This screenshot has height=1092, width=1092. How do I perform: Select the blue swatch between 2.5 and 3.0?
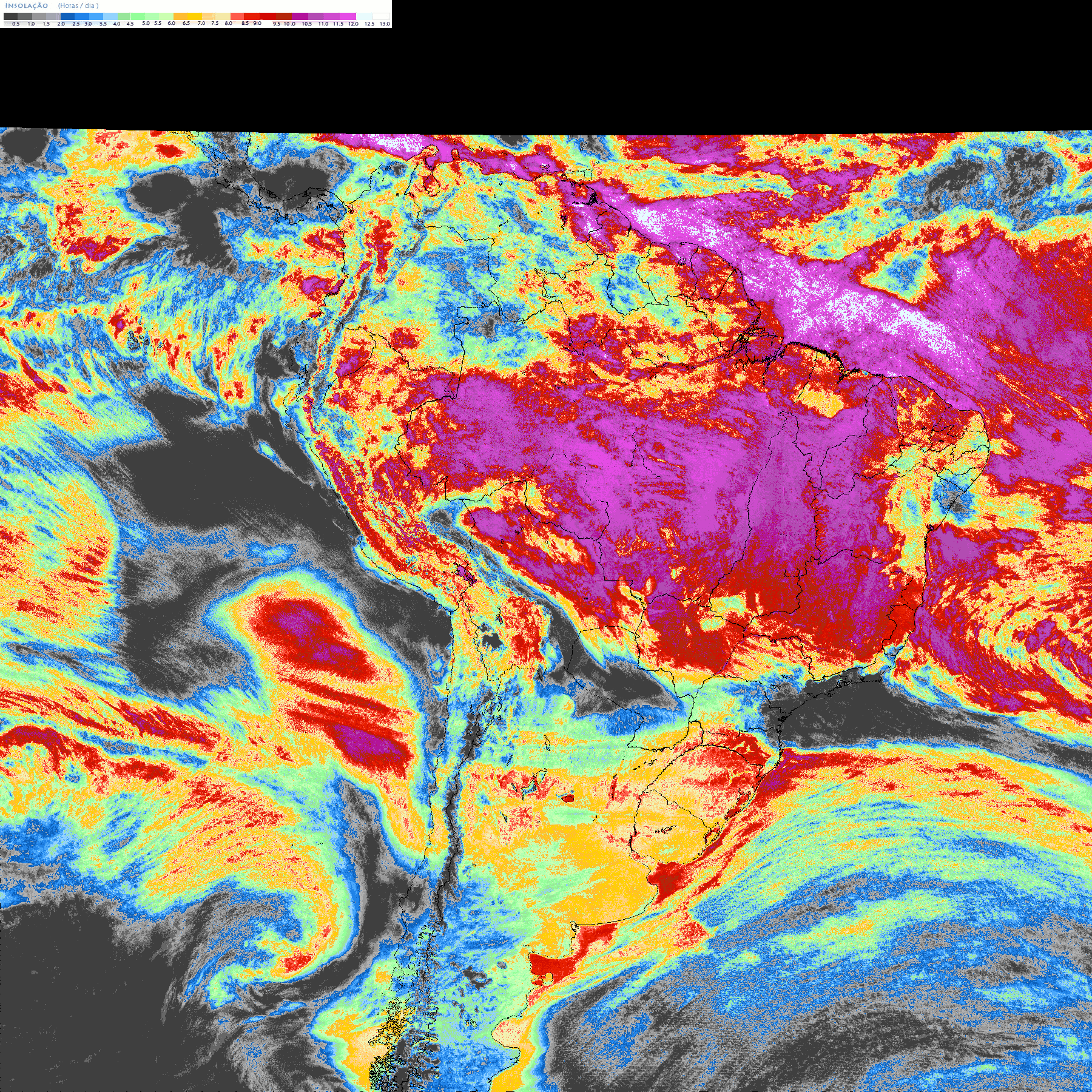(x=82, y=16)
